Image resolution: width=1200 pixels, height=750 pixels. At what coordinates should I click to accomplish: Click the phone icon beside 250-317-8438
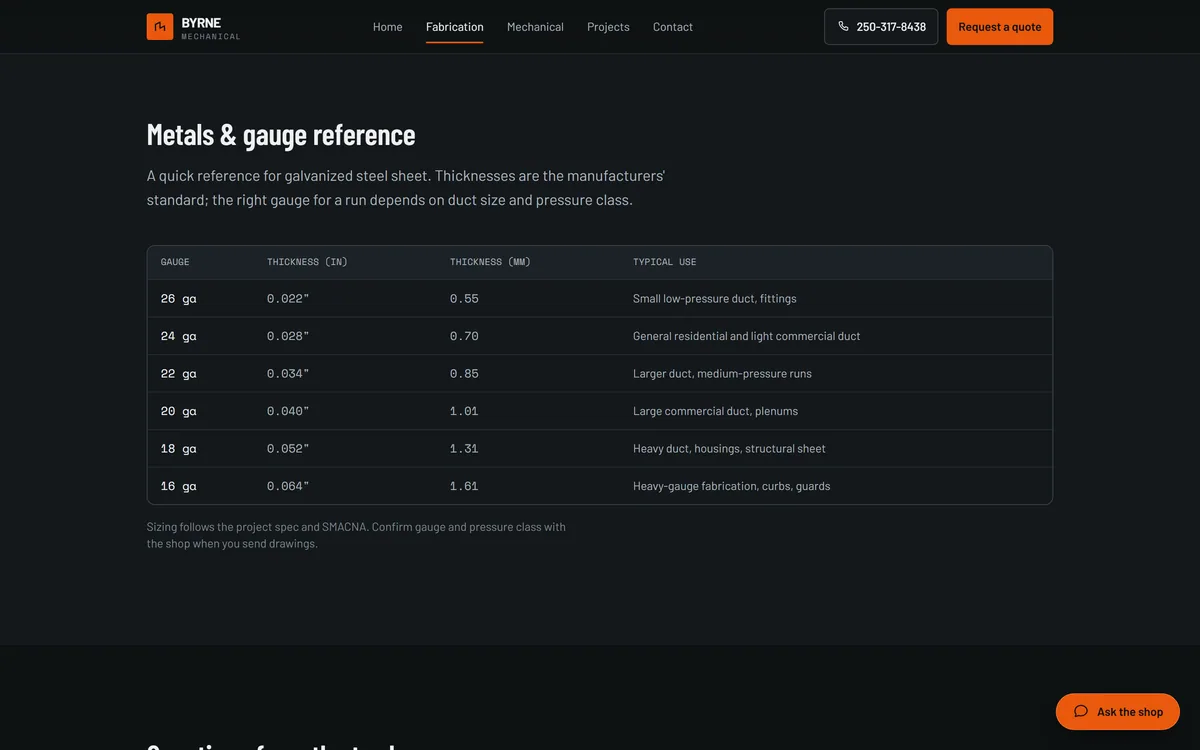click(843, 27)
